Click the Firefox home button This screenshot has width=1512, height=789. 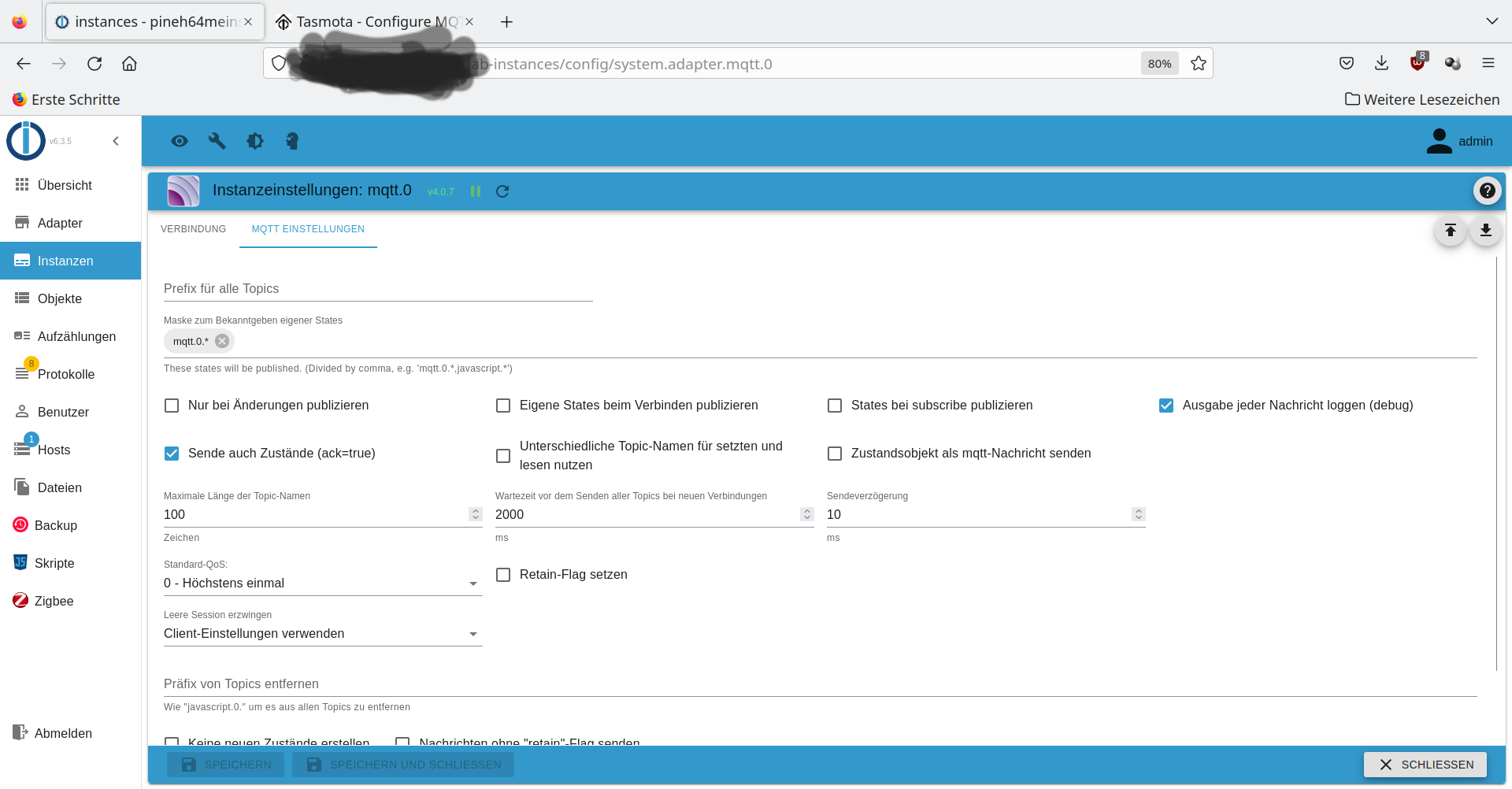pos(129,64)
